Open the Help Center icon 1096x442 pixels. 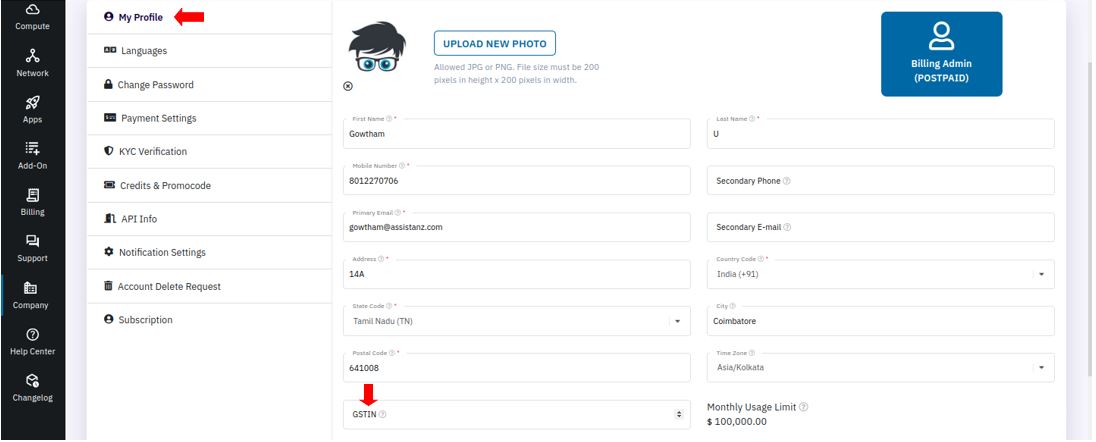coord(32,334)
